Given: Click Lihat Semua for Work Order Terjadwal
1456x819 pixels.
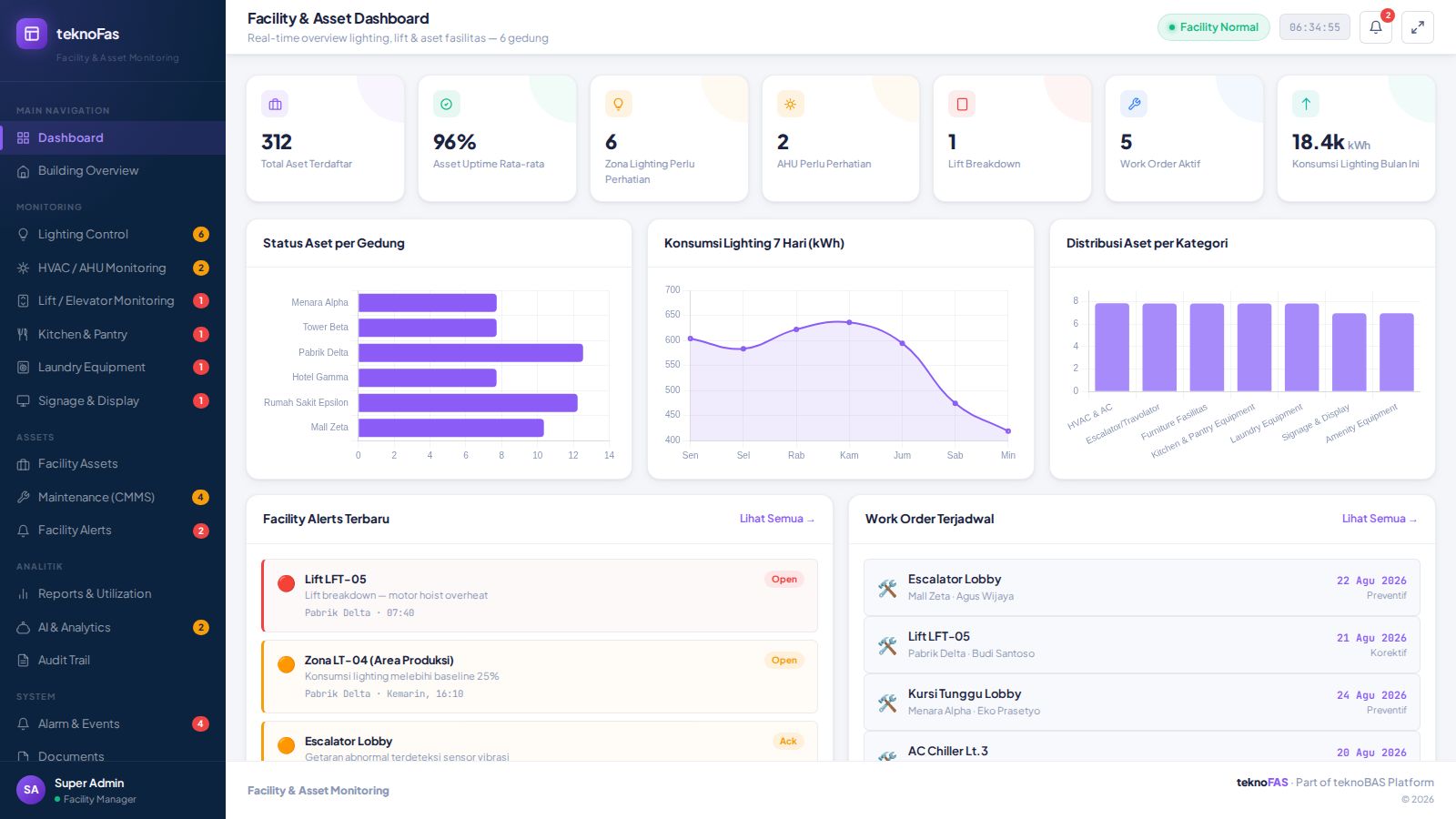Looking at the screenshot, I should coord(1380,519).
